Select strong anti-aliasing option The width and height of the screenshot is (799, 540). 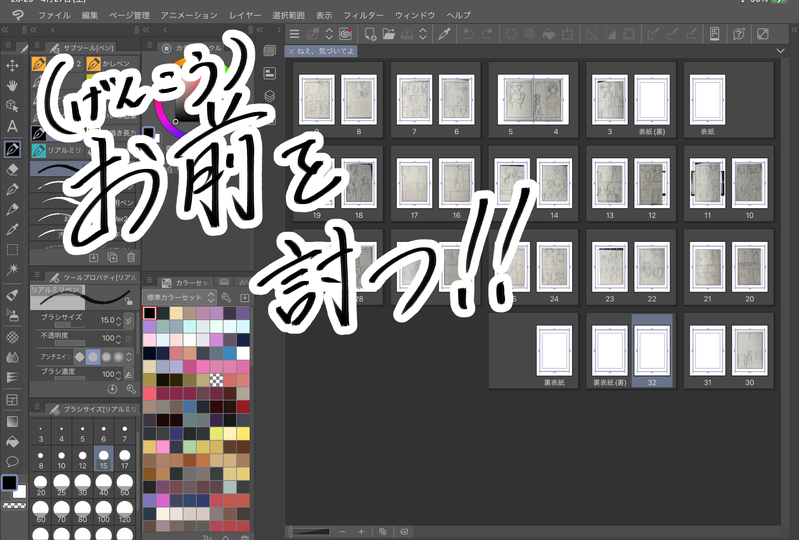119,357
